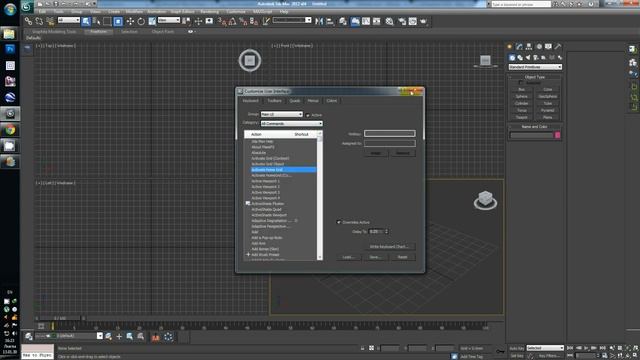Switch to the Keyboard tab
The width and height of the screenshot is (640, 360).
pos(250,101)
